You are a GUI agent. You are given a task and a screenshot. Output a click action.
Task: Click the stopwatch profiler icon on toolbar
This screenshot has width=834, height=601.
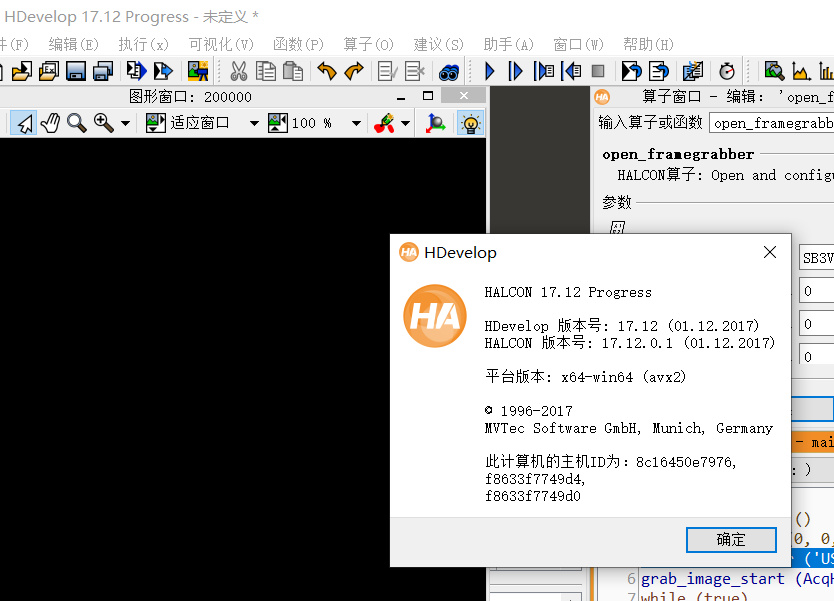[x=728, y=71]
